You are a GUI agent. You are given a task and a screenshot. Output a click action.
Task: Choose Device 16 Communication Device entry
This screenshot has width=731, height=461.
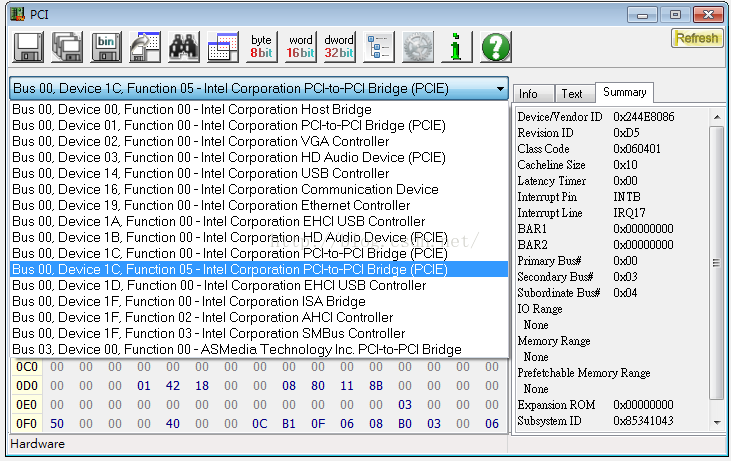pos(259,189)
